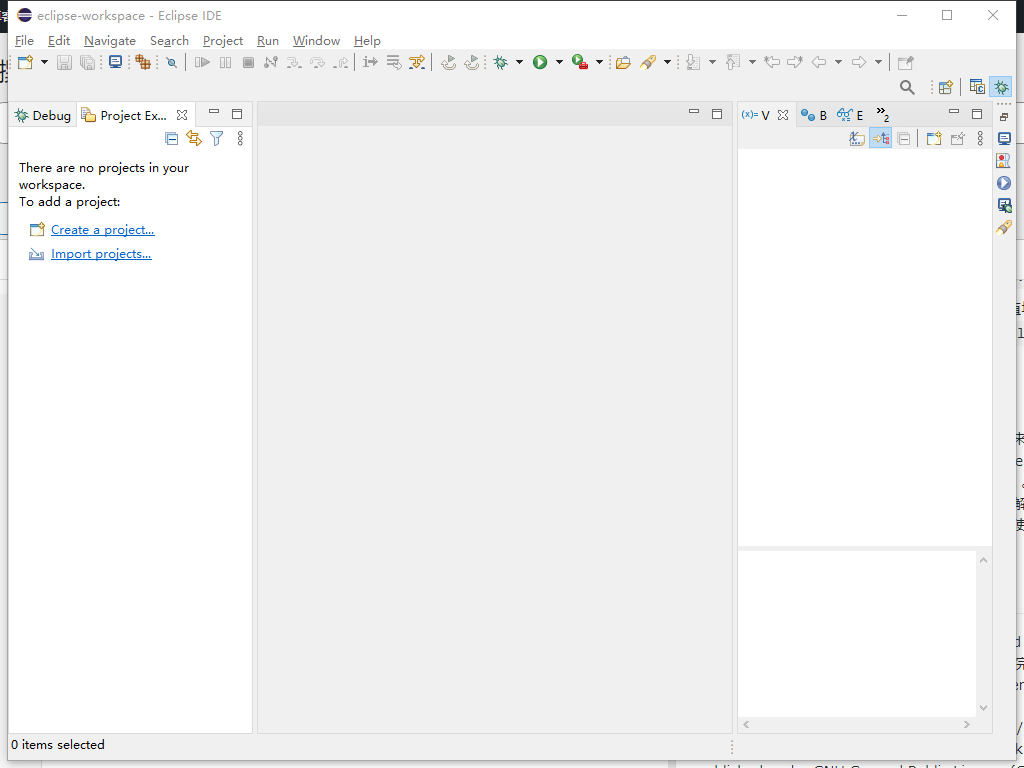Toggle Show Type Names in Variables view

pos(857,138)
